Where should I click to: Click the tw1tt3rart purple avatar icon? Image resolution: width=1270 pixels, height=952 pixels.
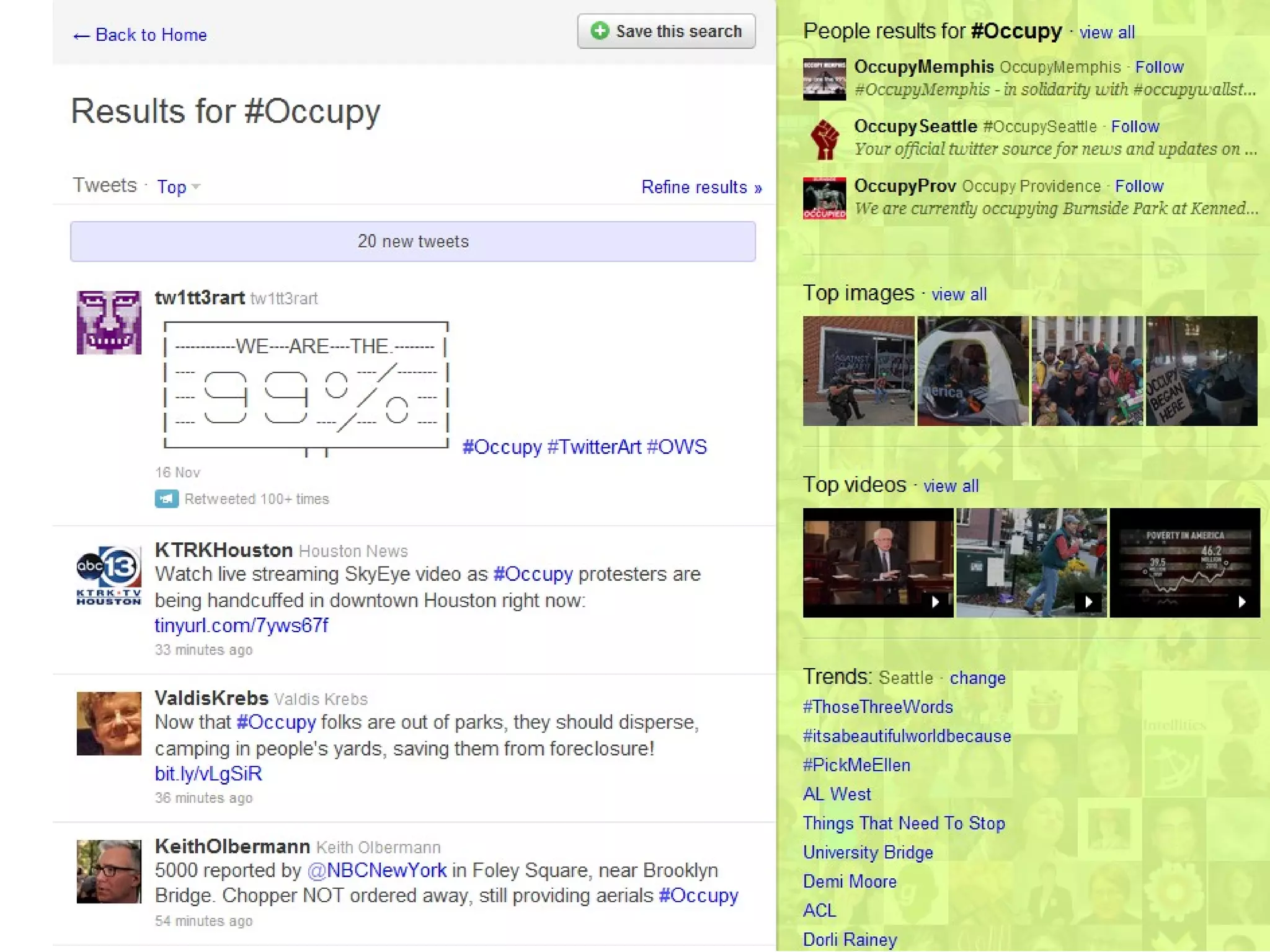tap(109, 322)
